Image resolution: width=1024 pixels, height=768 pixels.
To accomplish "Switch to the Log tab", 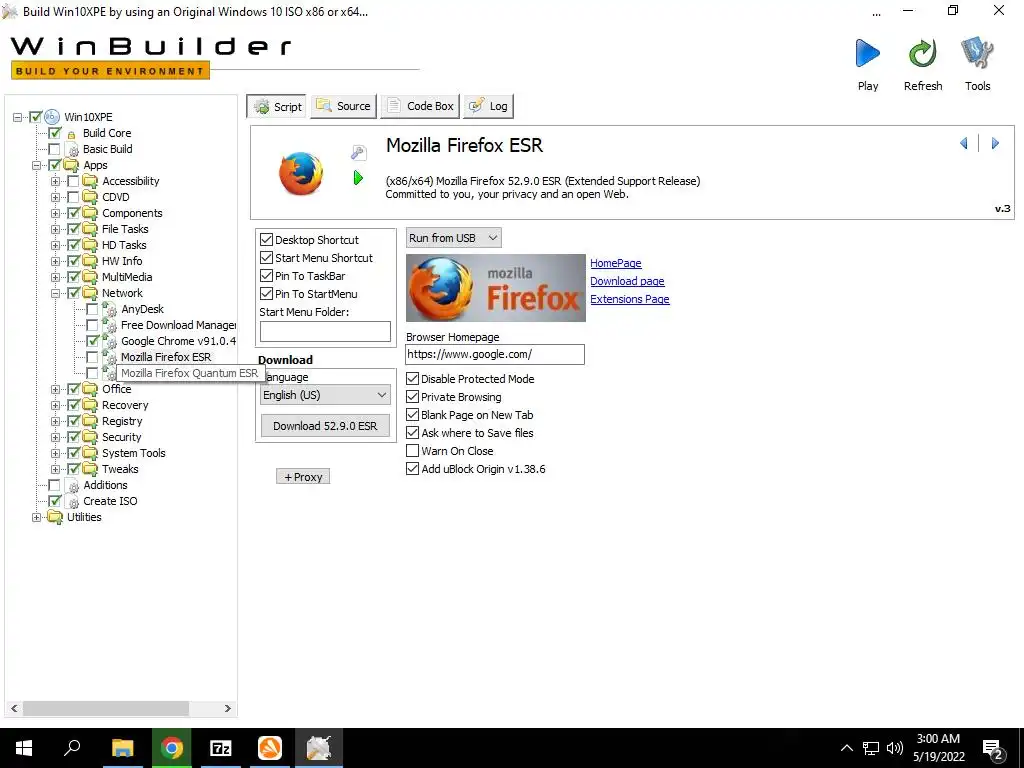I will pyautogui.click(x=488, y=106).
